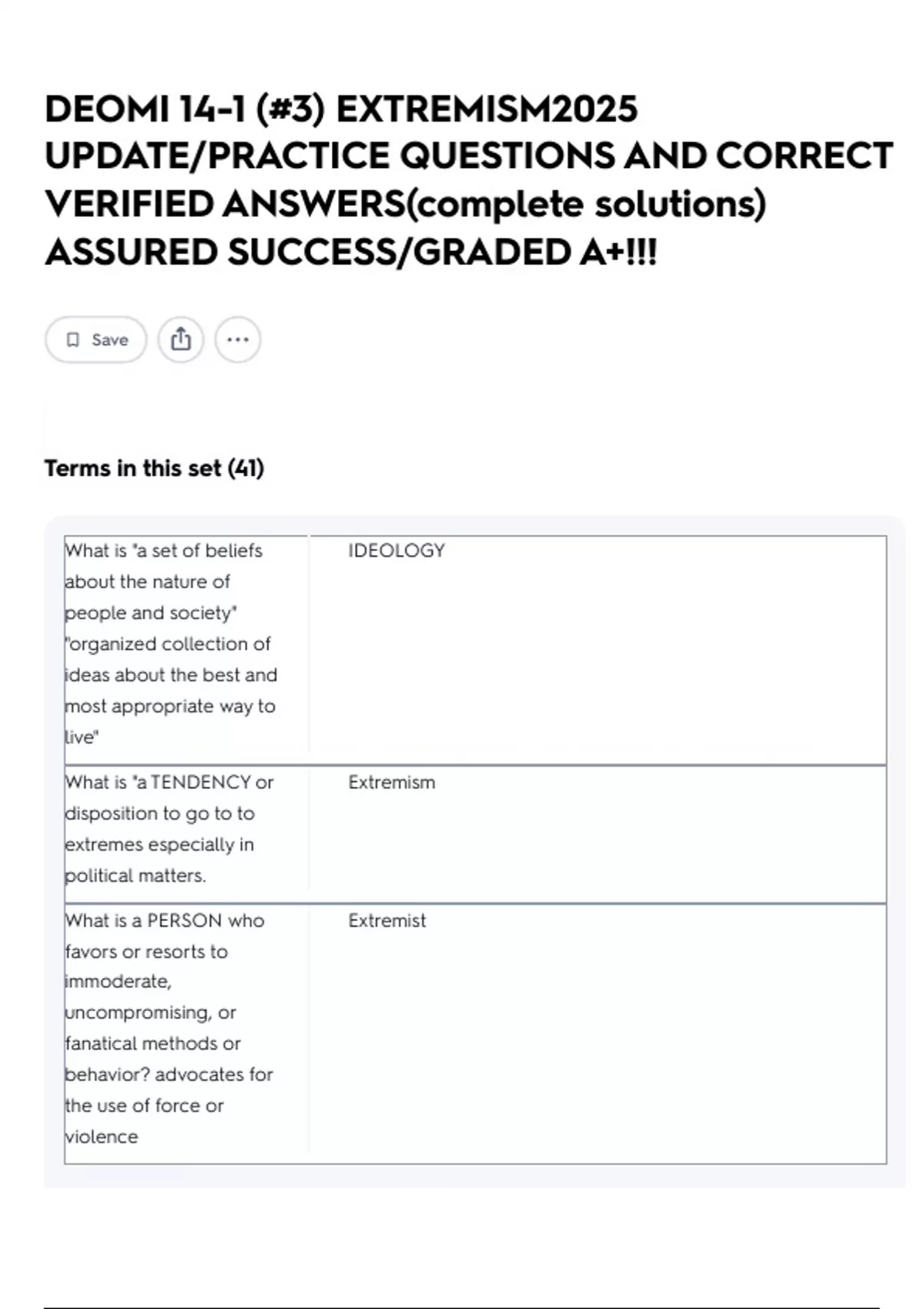Image resolution: width=924 pixels, height=1309 pixels.
Task: Click 'organized collection of' text line
Action: (x=169, y=644)
